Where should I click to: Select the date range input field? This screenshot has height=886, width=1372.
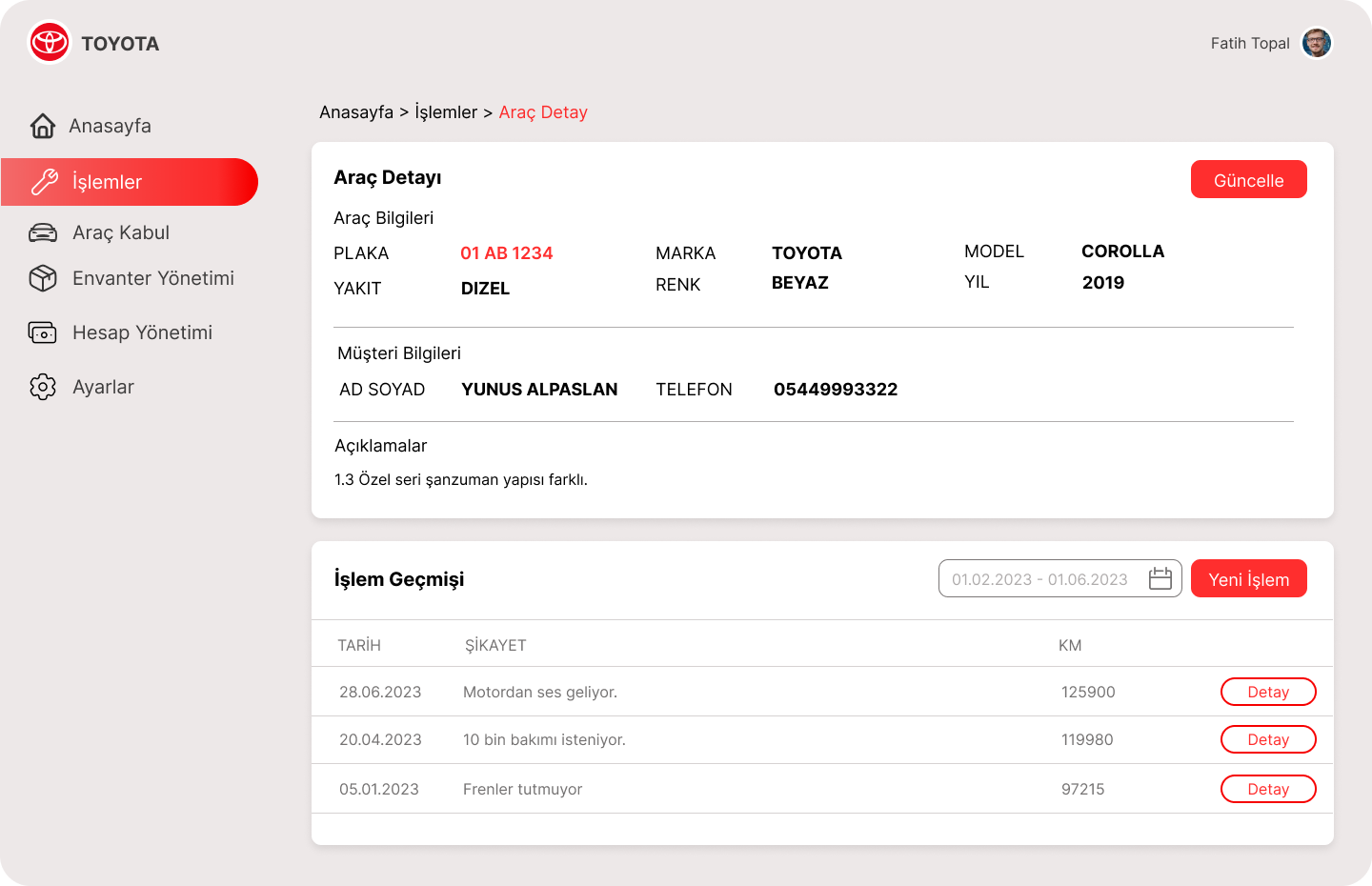(1039, 579)
